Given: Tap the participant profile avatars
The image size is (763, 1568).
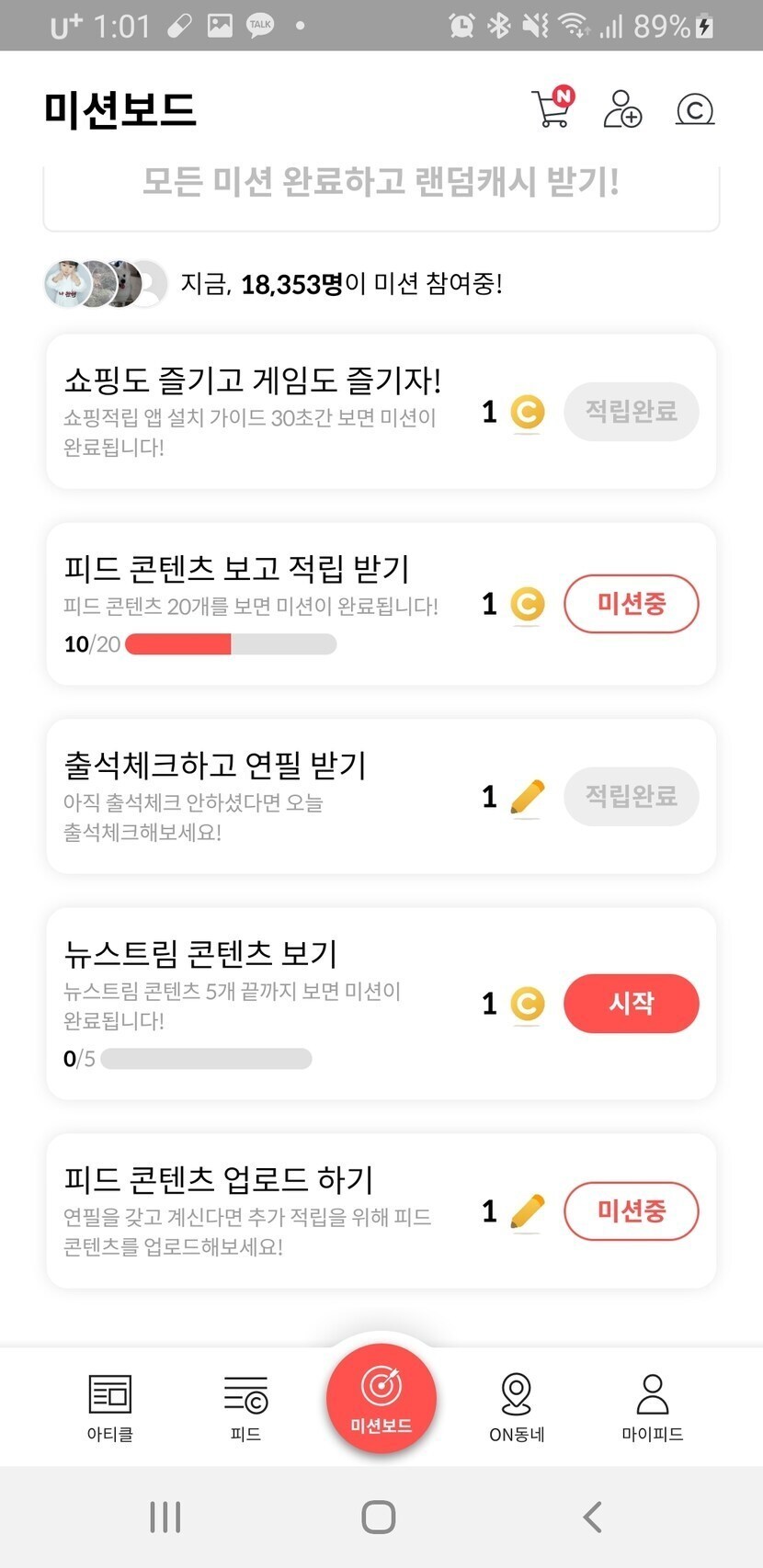Looking at the screenshot, I should [x=106, y=283].
